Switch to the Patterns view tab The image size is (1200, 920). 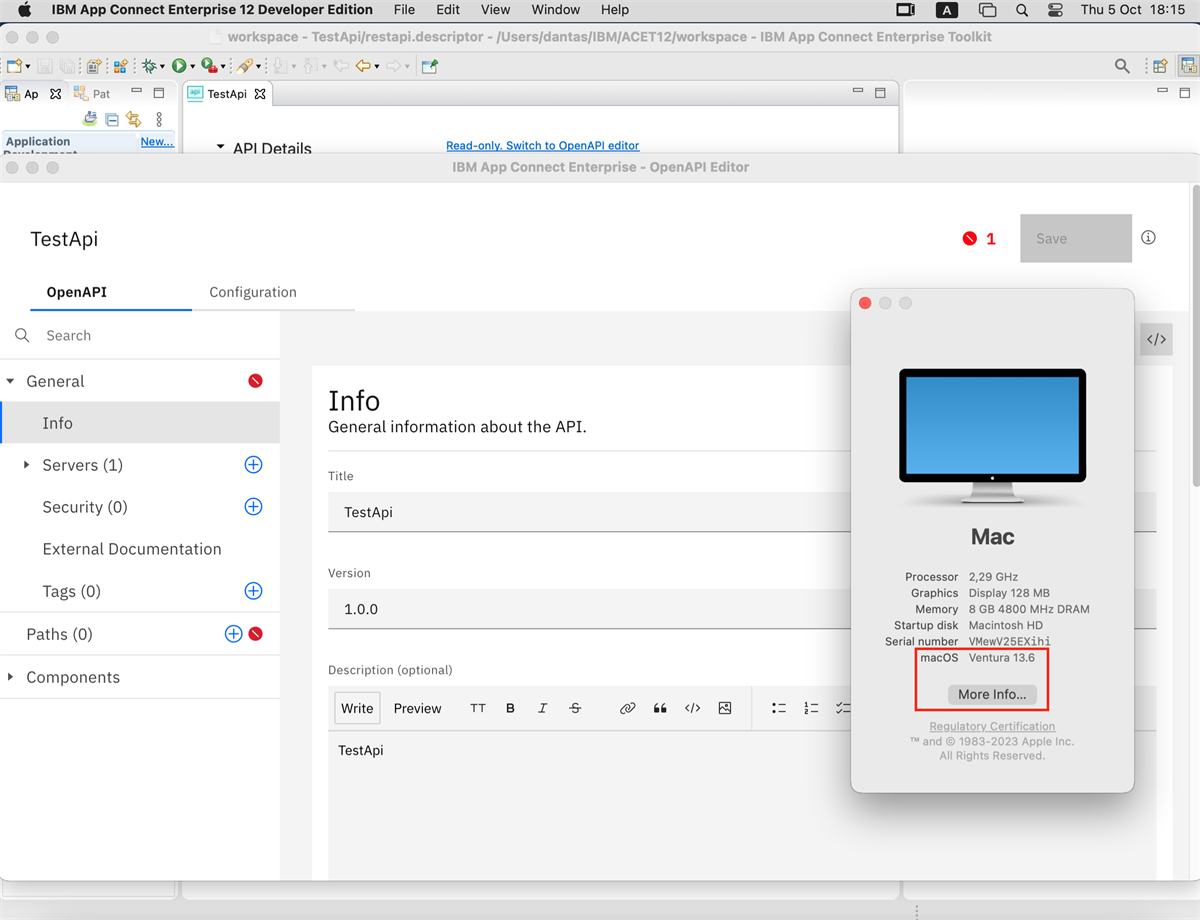(x=92, y=94)
